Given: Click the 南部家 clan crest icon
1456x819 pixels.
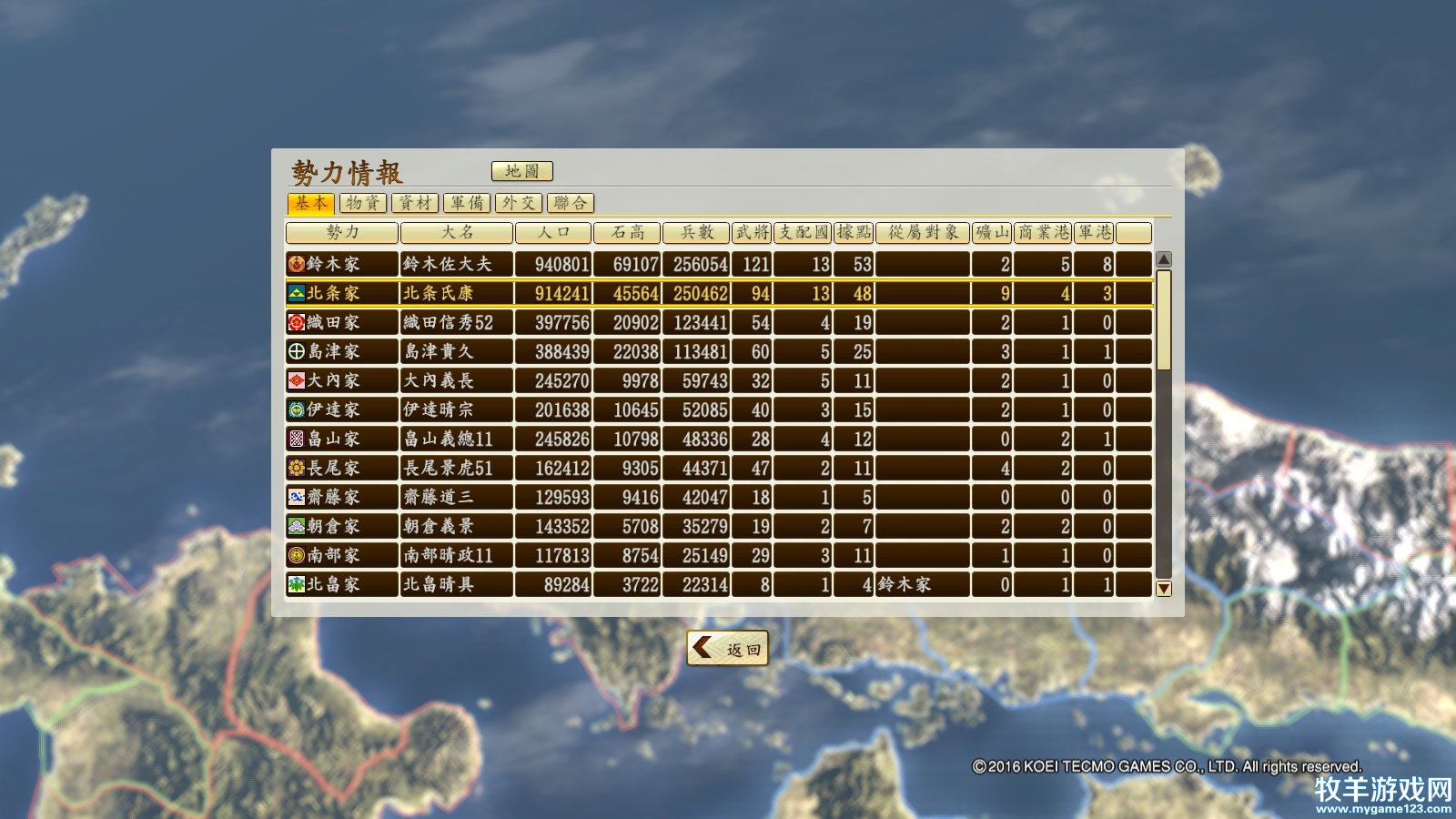Looking at the screenshot, I should pyautogui.click(x=297, y=555).
